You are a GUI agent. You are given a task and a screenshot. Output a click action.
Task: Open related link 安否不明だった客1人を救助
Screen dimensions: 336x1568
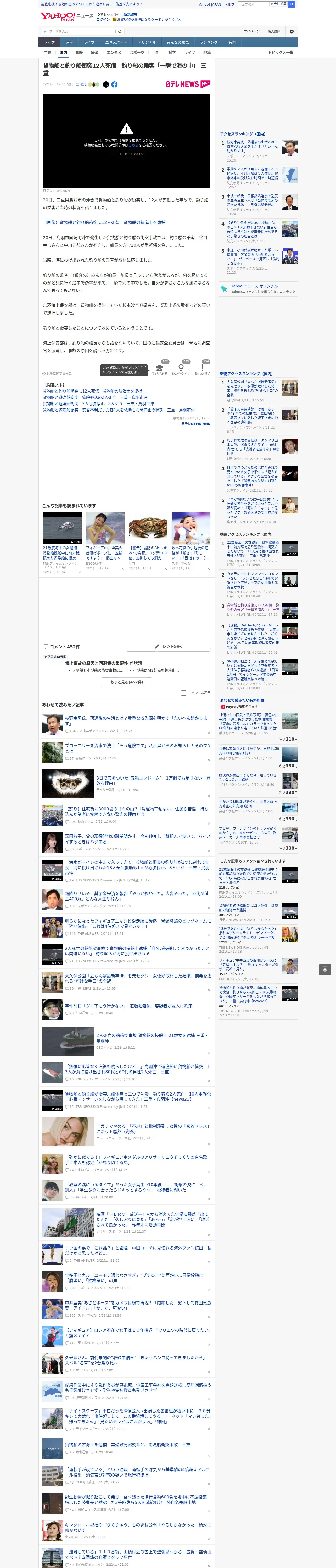[x=119, y=410]
